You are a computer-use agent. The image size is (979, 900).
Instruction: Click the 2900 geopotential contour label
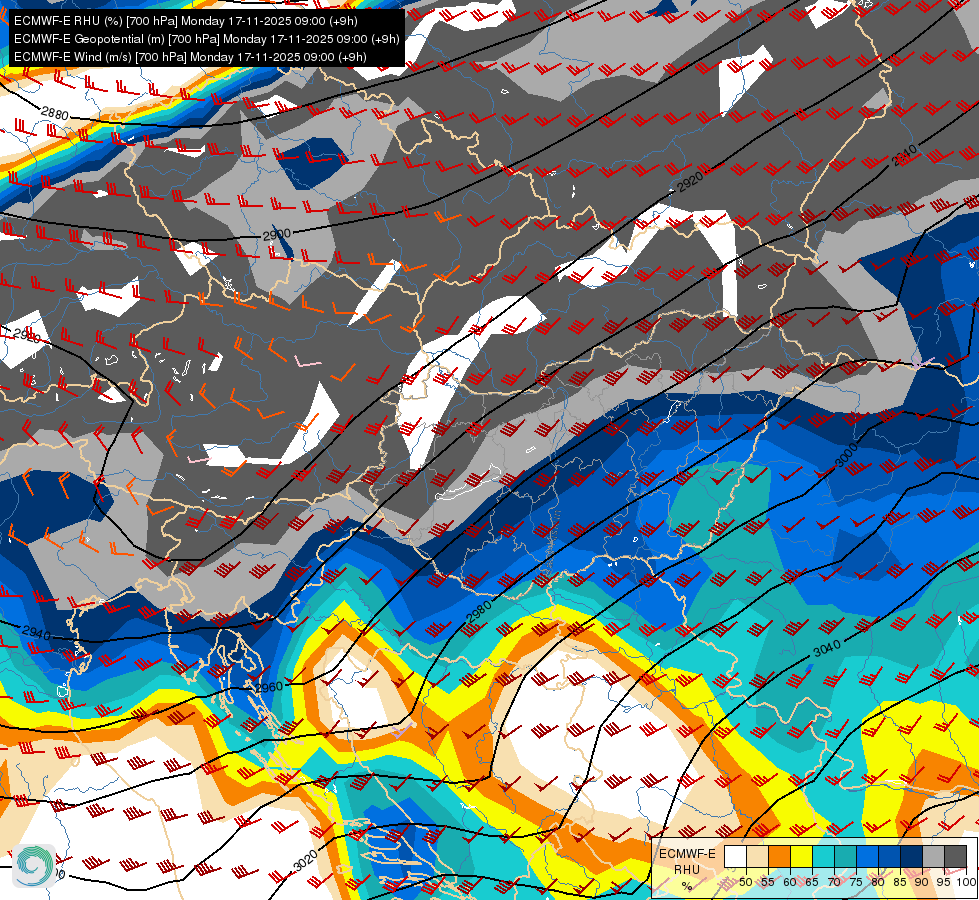point(277,235)
